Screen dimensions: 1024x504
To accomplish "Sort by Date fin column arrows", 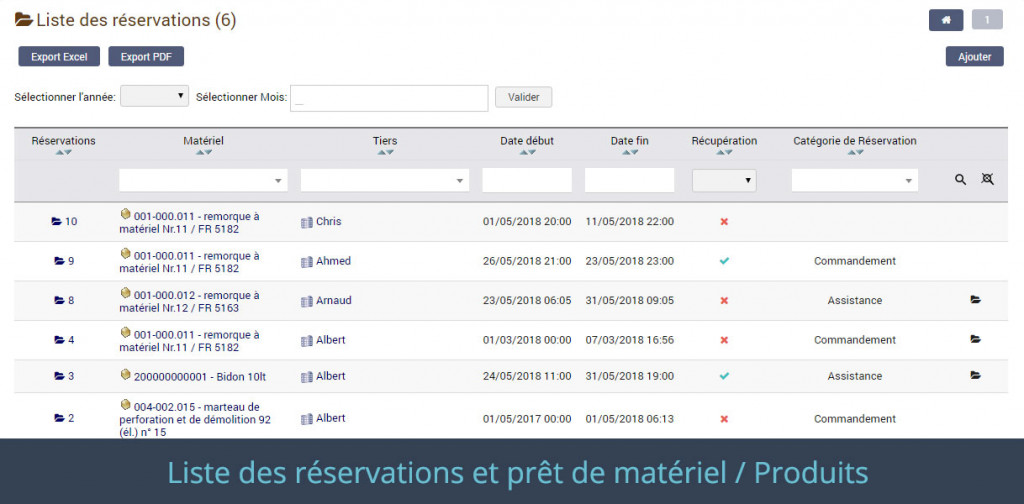I will (630, 152).
